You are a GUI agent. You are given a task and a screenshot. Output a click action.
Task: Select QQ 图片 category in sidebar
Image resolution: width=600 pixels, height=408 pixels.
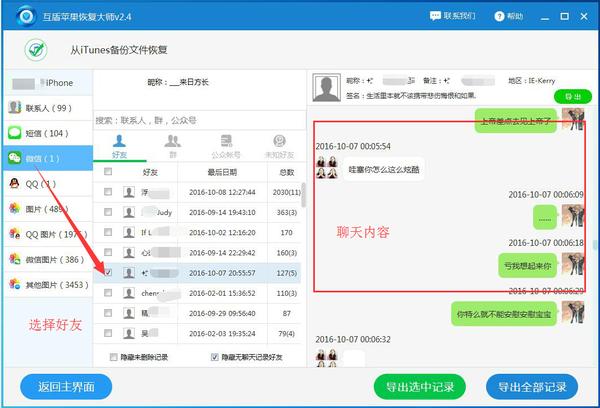click(48, 234)
